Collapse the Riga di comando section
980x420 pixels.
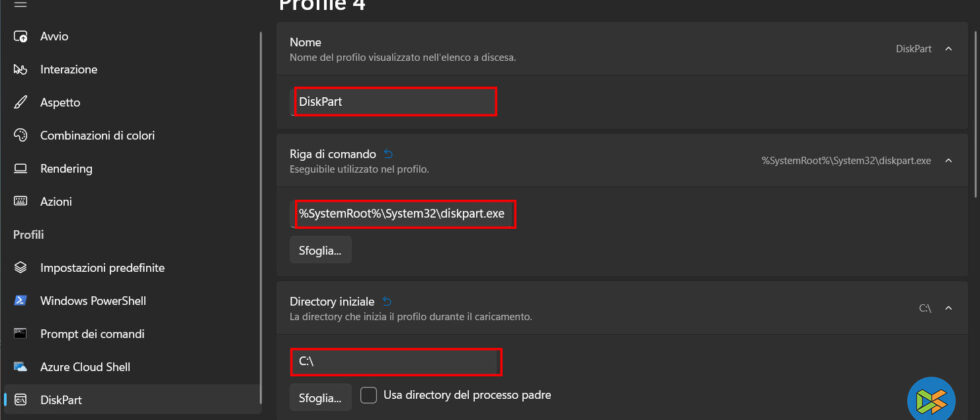coord(948,161)
